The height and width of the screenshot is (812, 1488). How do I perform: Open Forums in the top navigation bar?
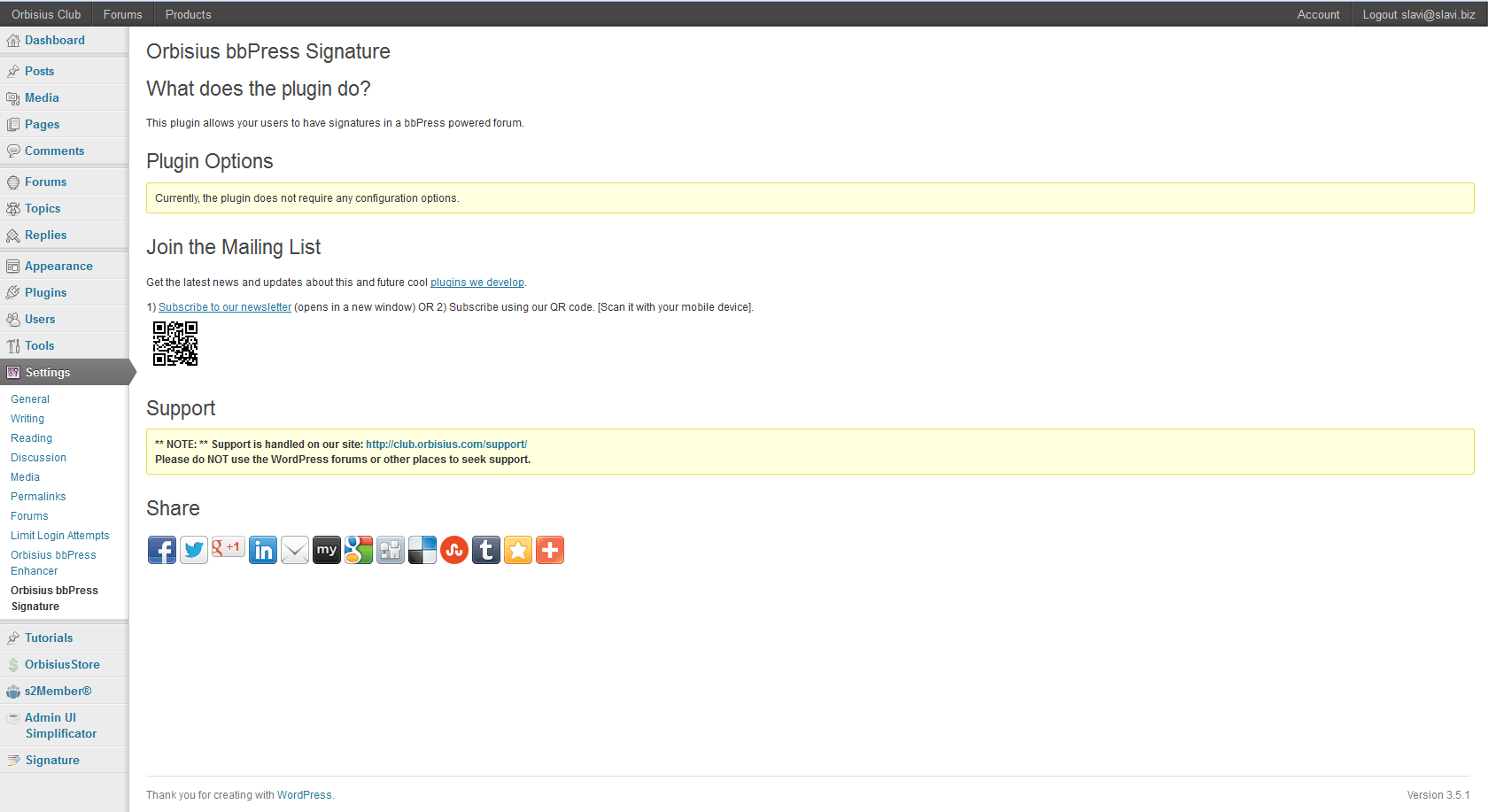[x=123, y=14]
